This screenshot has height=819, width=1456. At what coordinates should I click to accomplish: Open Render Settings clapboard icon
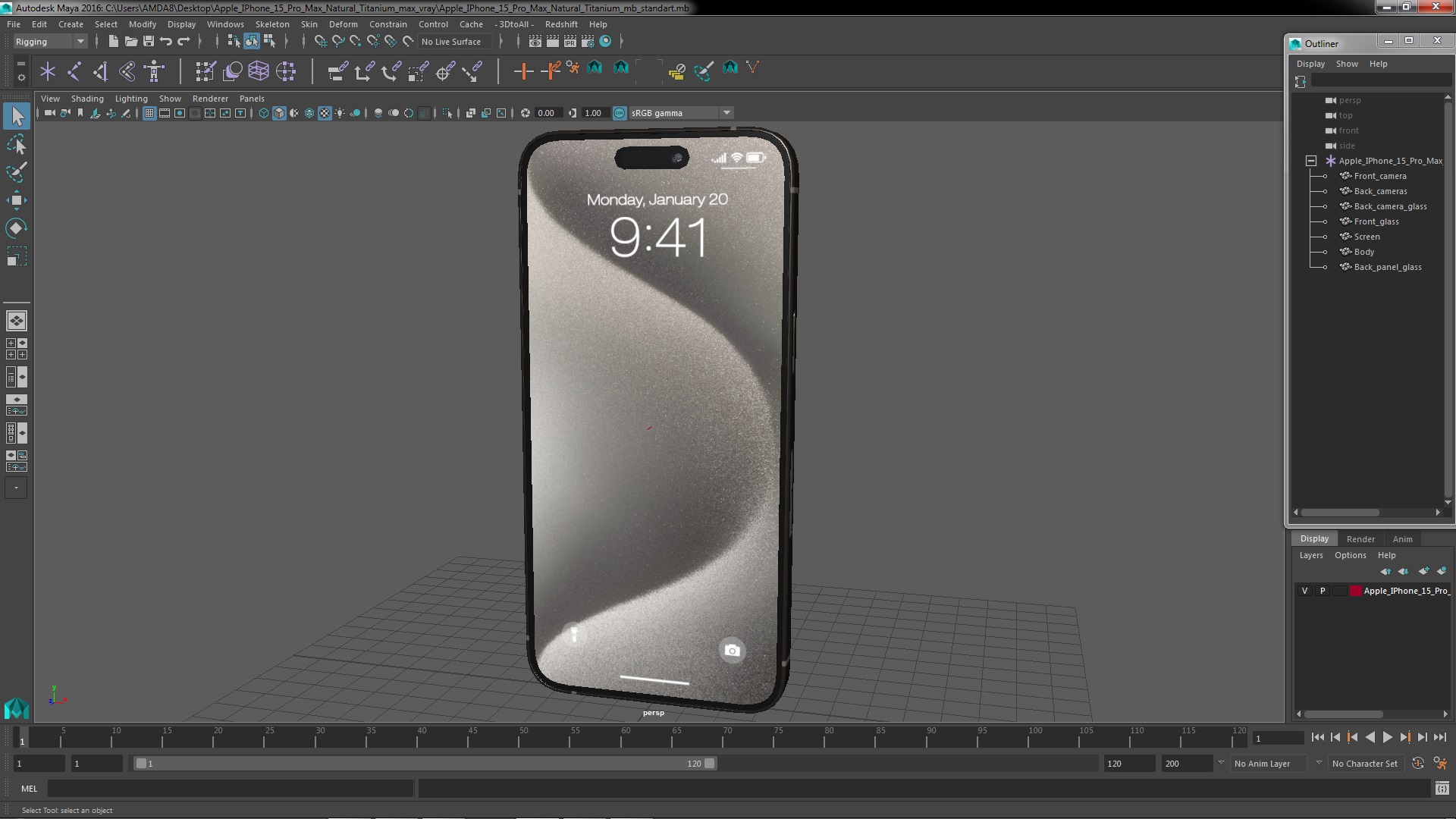pos(587,42)
